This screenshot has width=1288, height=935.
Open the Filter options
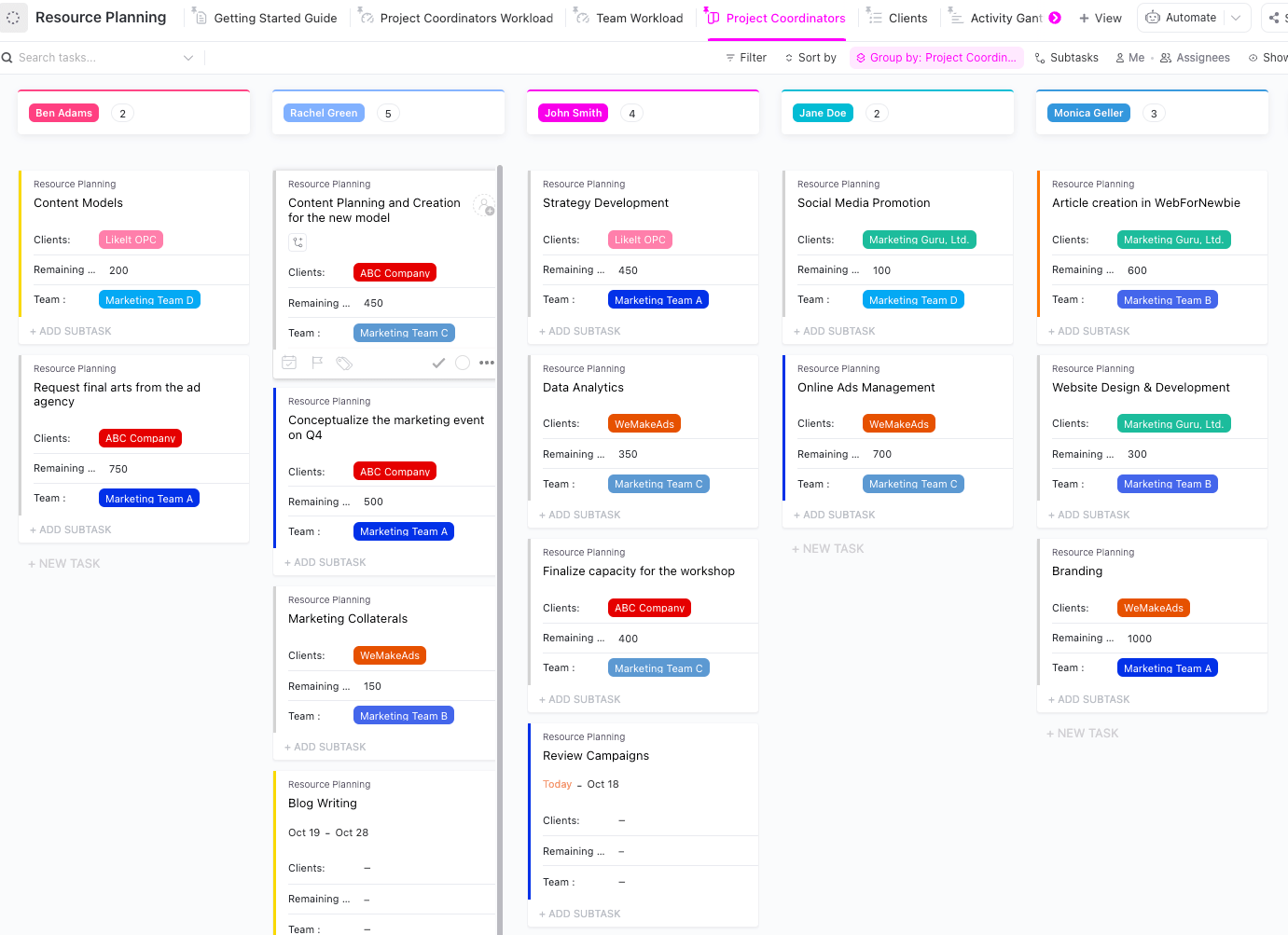click(746, 58)
